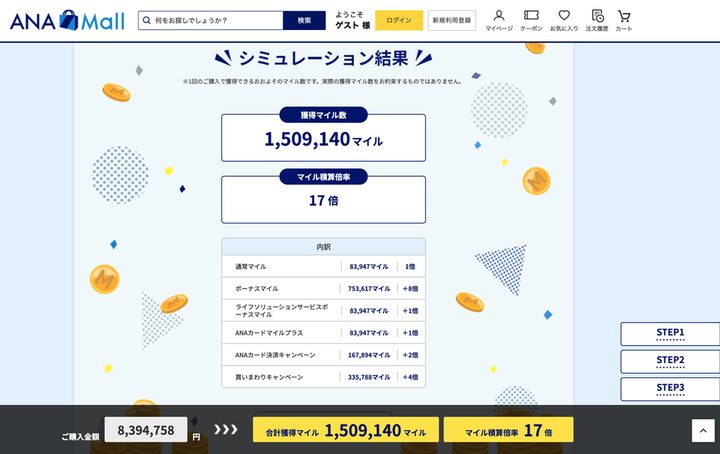
Task: Click the 獲得マイル数 pill label
Action: point(323,115)
